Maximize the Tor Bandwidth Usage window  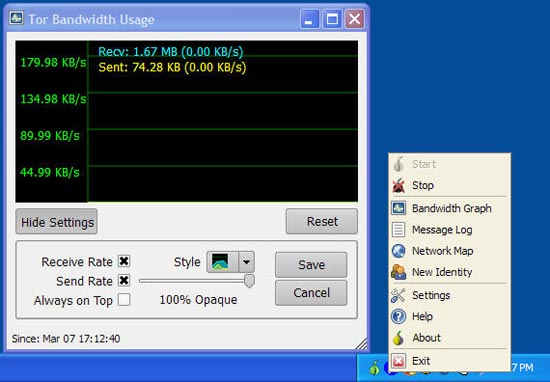pos(332,19)
